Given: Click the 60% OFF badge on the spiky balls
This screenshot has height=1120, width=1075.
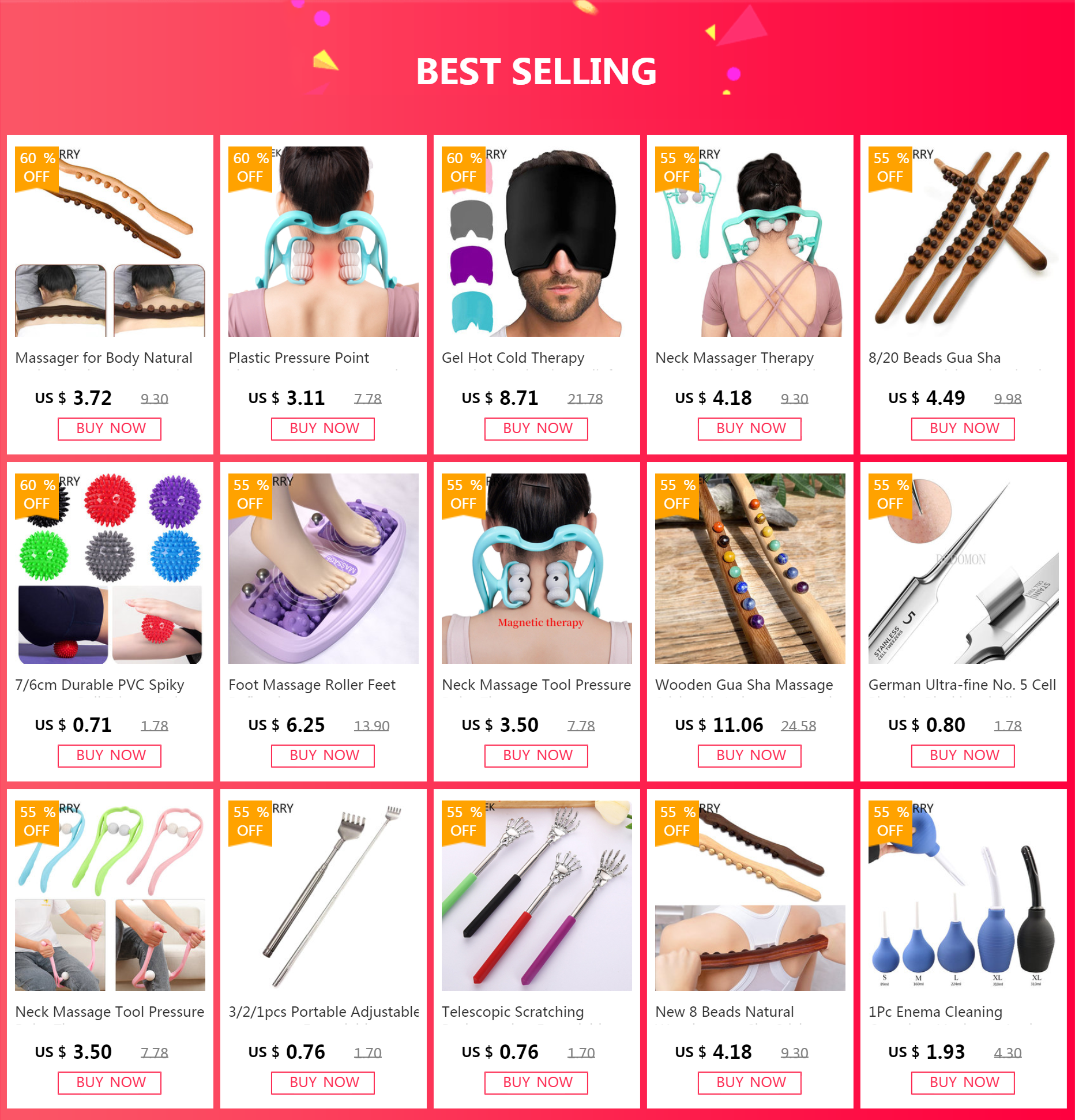Looking at the screenshot, I should [37, 494].
